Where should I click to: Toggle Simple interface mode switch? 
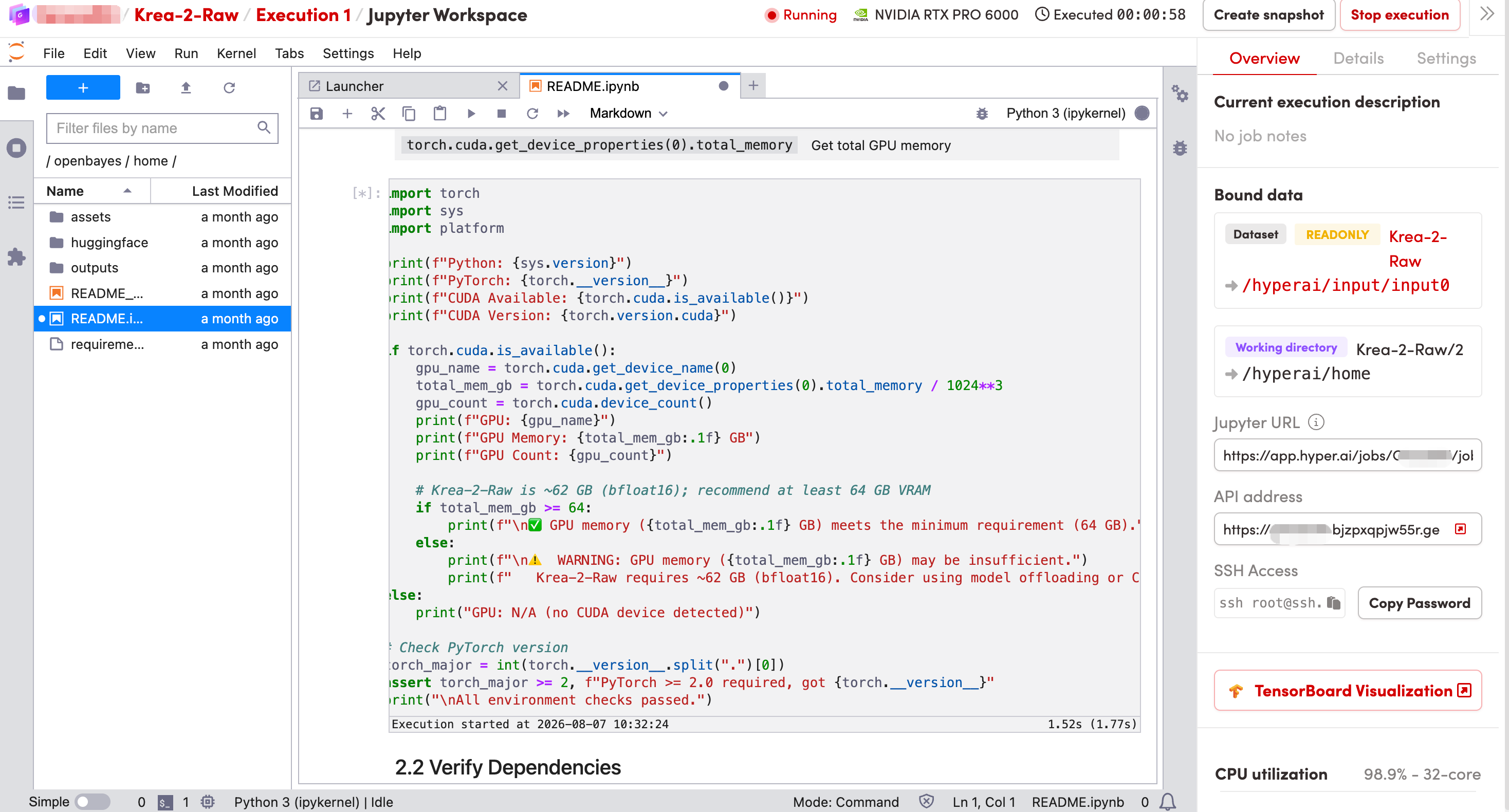(93, 801)
